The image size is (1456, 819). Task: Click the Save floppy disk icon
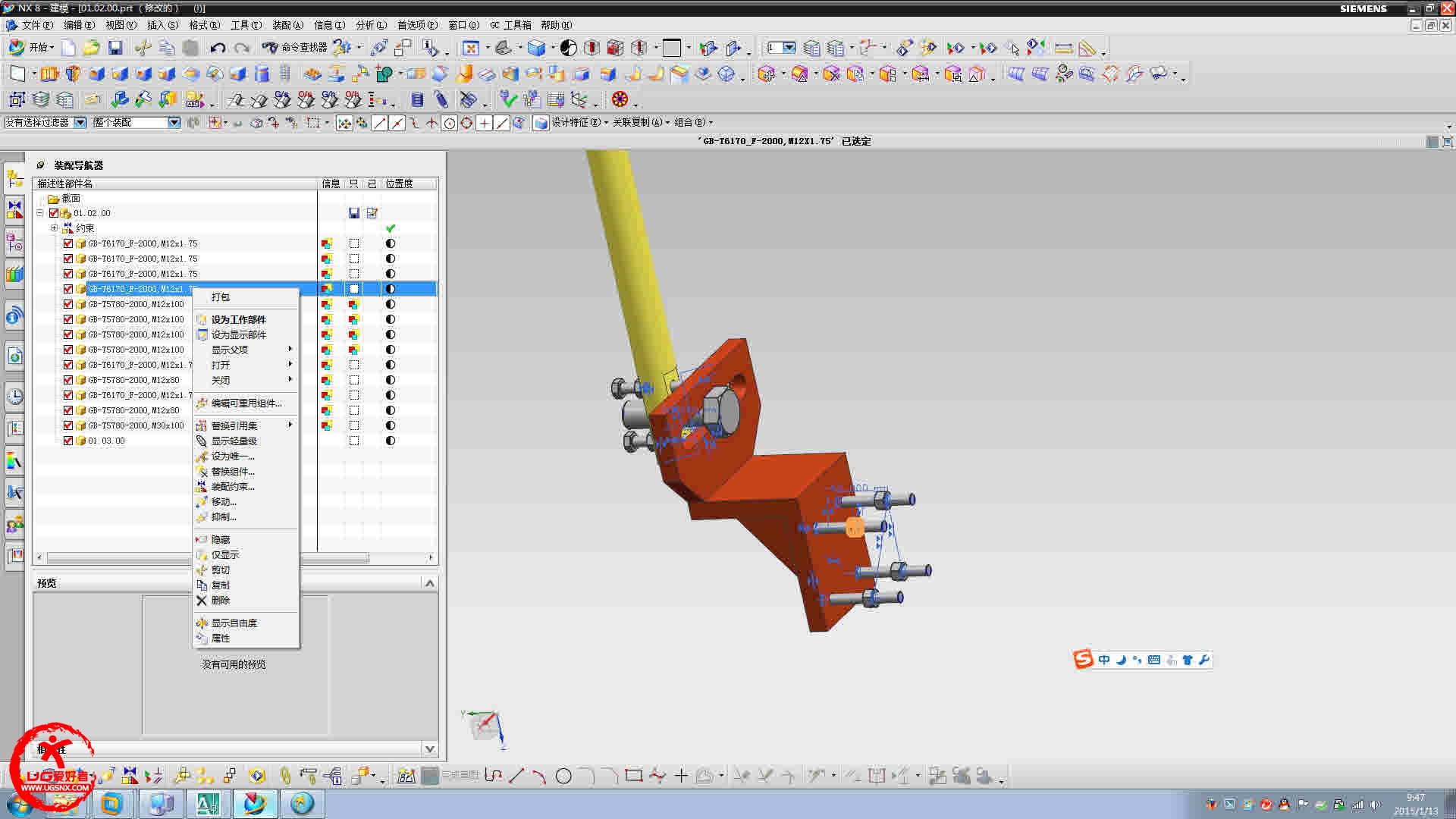115,48
